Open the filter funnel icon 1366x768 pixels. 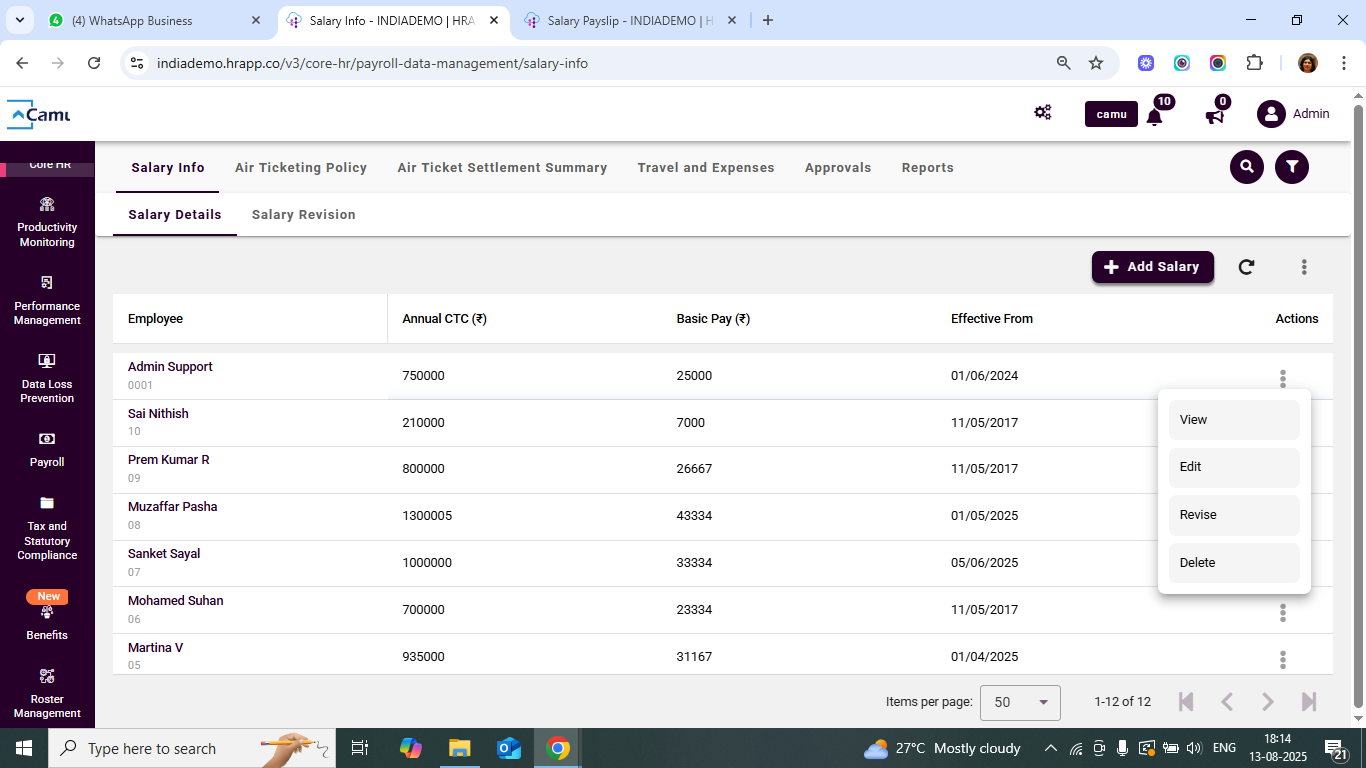[x=1292, y=167]
